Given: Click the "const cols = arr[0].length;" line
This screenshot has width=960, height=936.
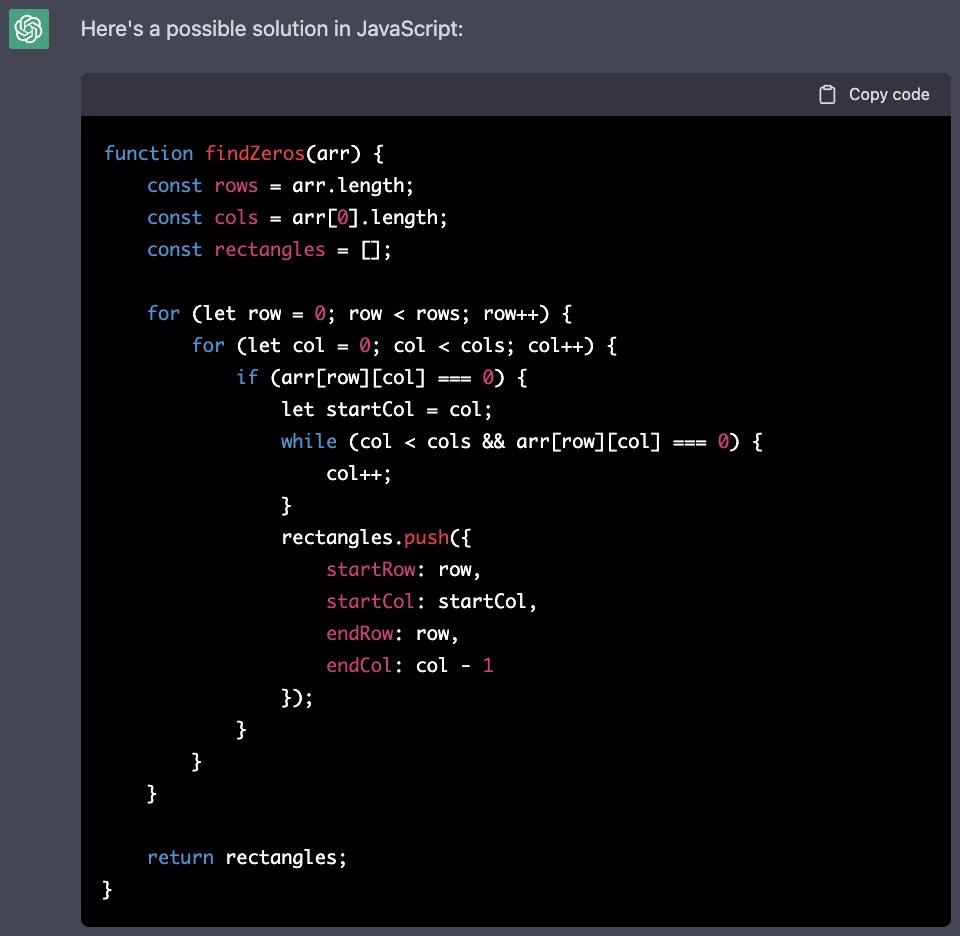Looking at the screenshot, I should coord(297,217).
